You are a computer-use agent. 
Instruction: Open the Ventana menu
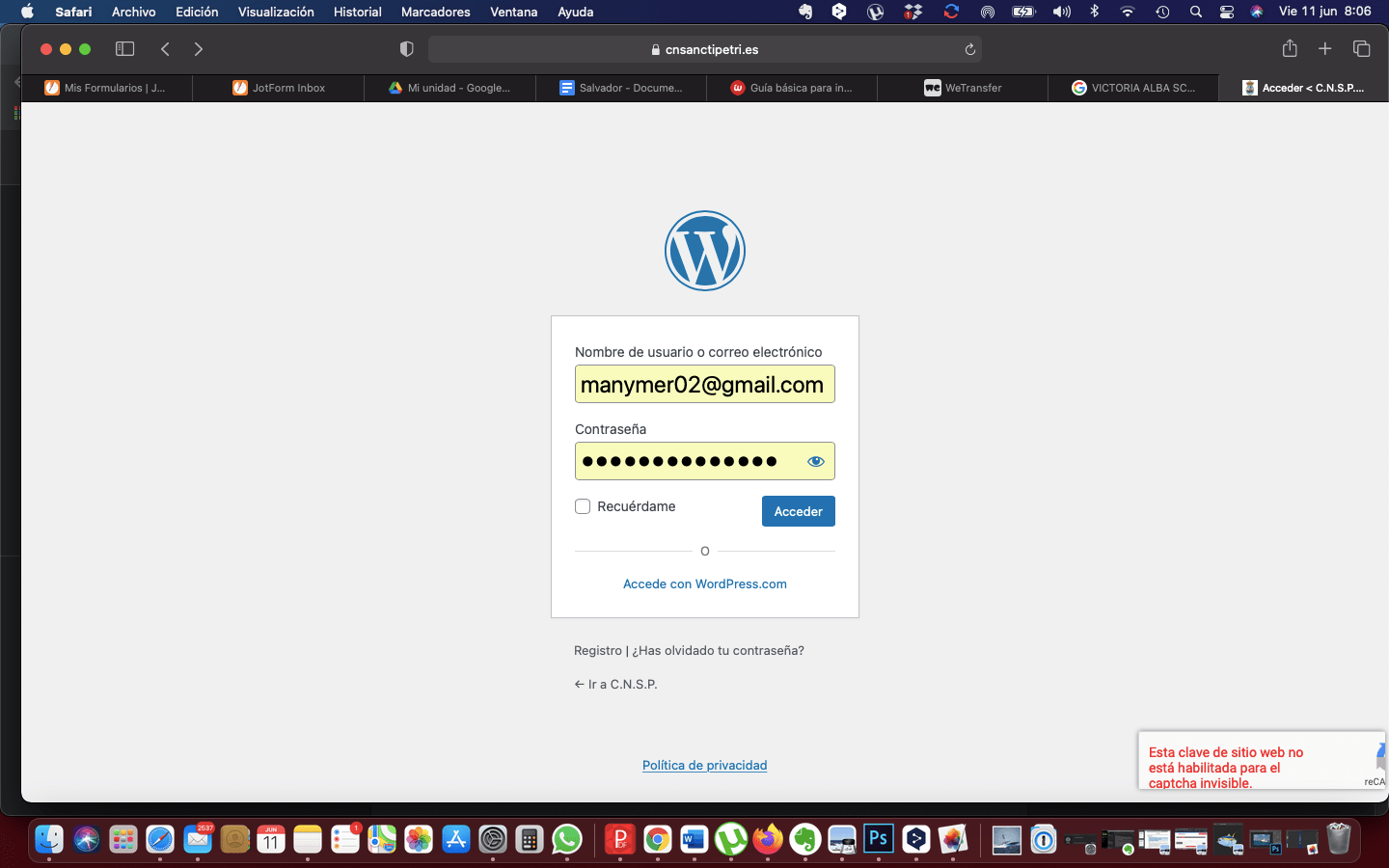(513, 12)
